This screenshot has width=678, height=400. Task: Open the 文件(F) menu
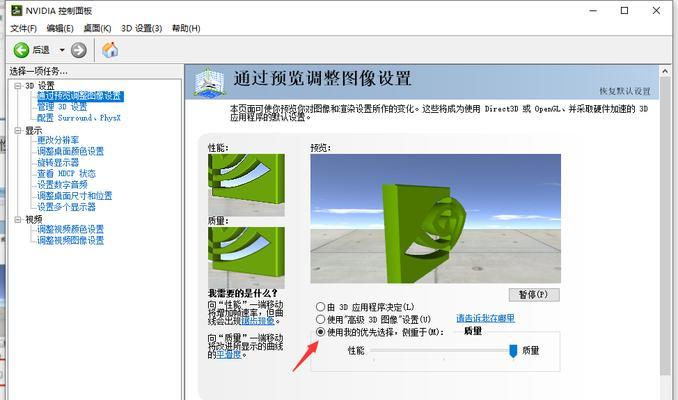tap(23, 28)
